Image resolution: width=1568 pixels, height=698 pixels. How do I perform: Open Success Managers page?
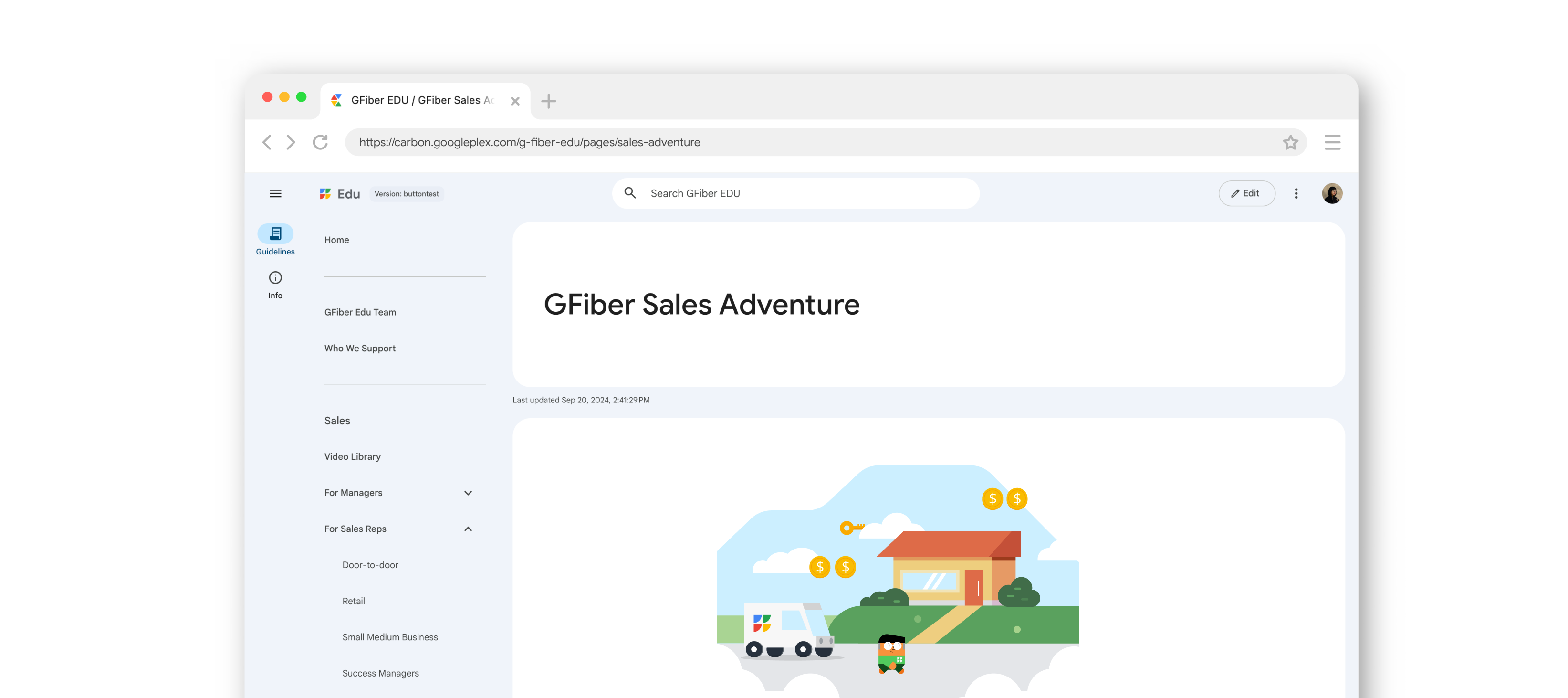tap(380, 673)
